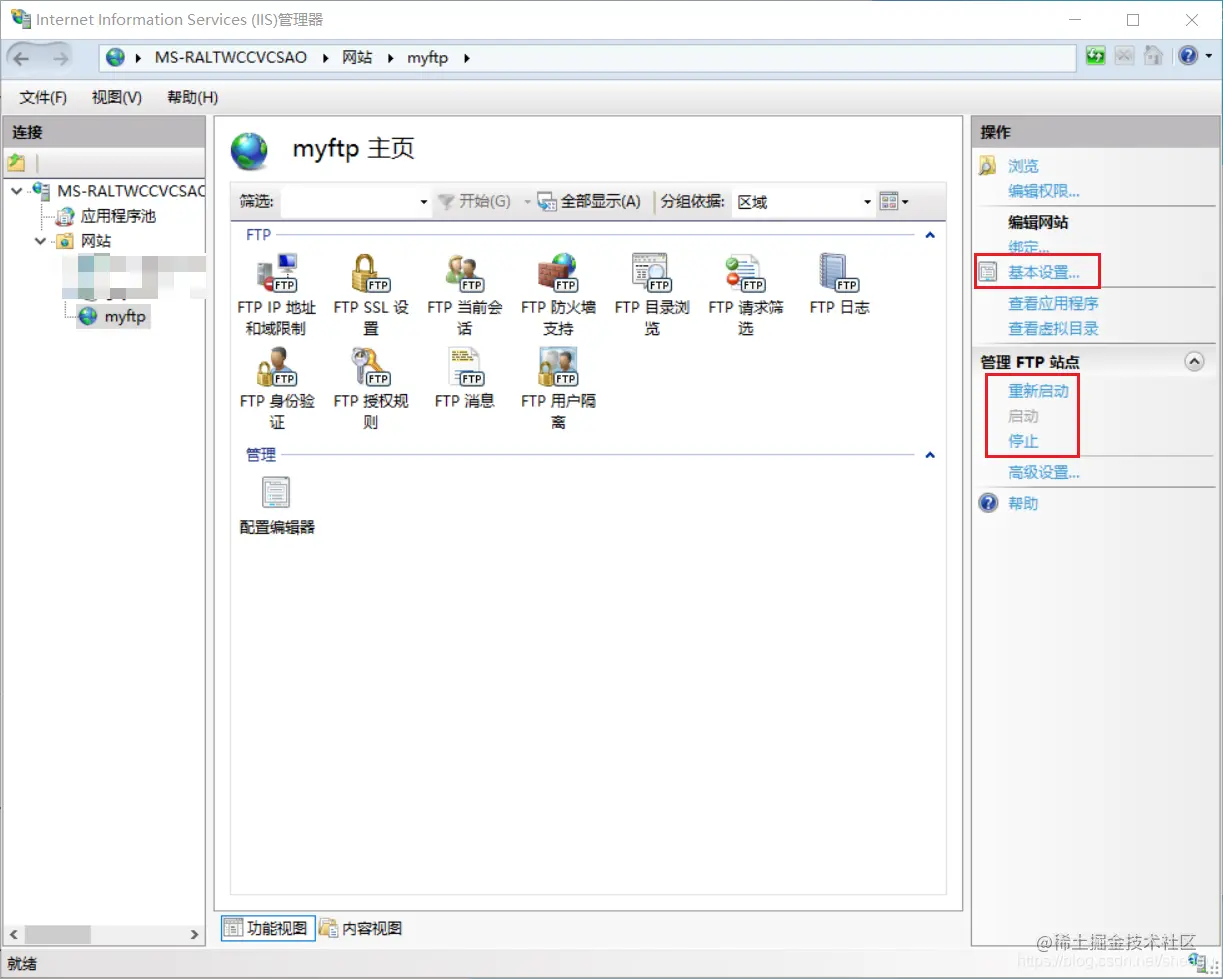Open FTP 请求筛选
1223x979 pixels.
pos(744,290)
